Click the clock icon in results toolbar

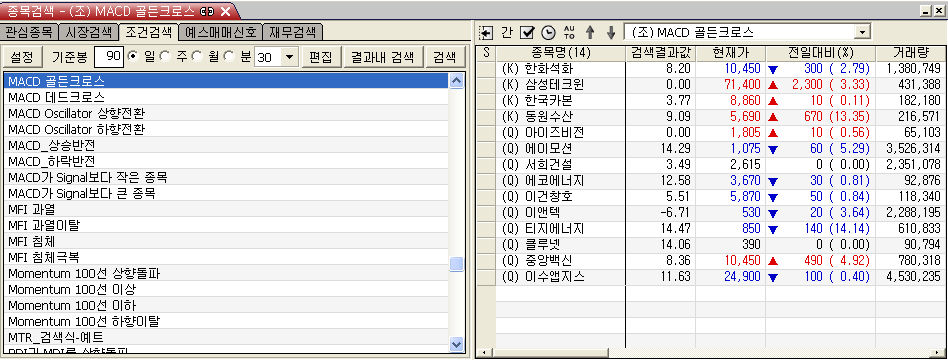pos(548,32)
